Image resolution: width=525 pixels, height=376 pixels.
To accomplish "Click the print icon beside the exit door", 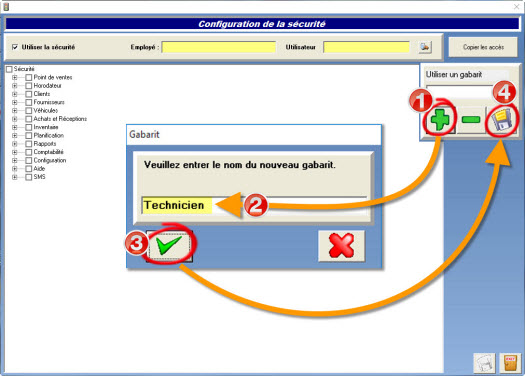I will tap(484, 363).
